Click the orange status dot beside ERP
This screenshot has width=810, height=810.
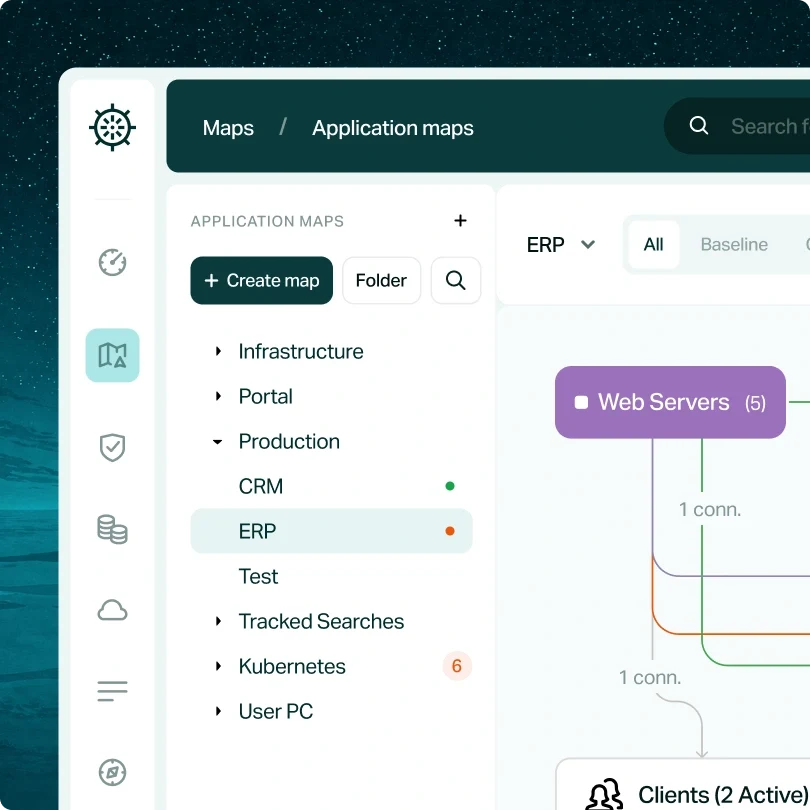pos(450,531)
